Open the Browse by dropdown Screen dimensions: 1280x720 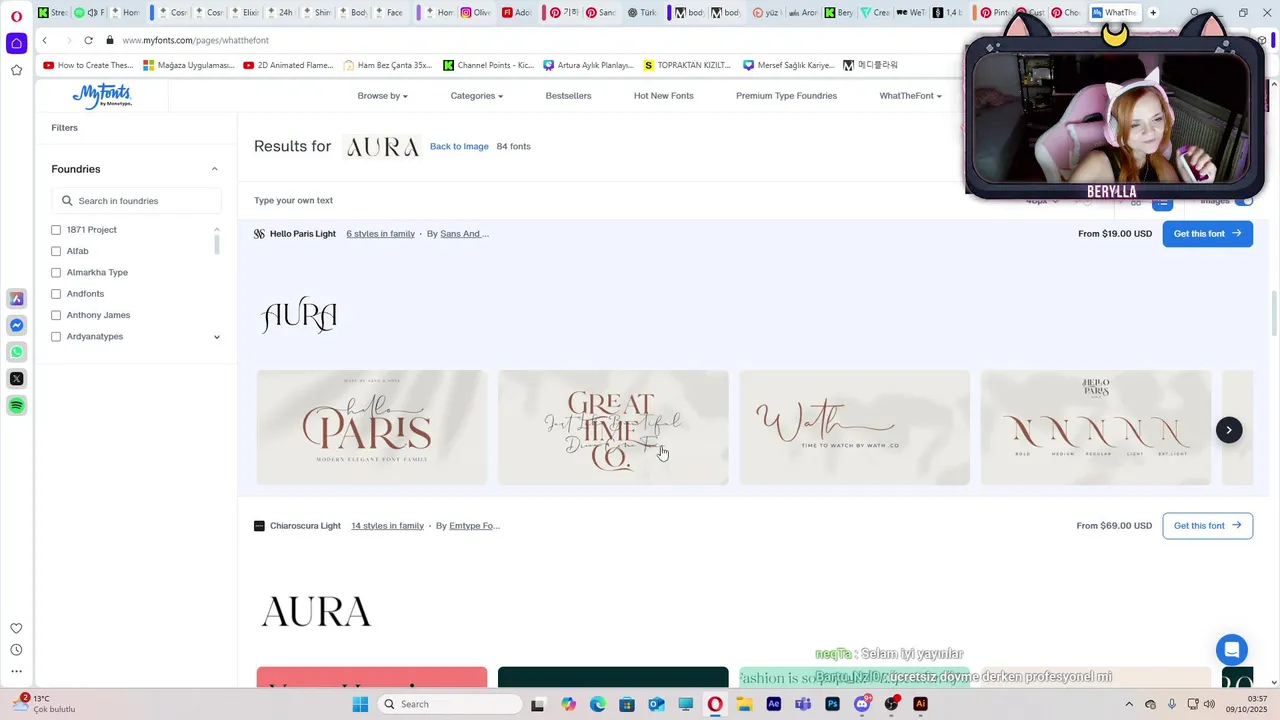point(382,96)
